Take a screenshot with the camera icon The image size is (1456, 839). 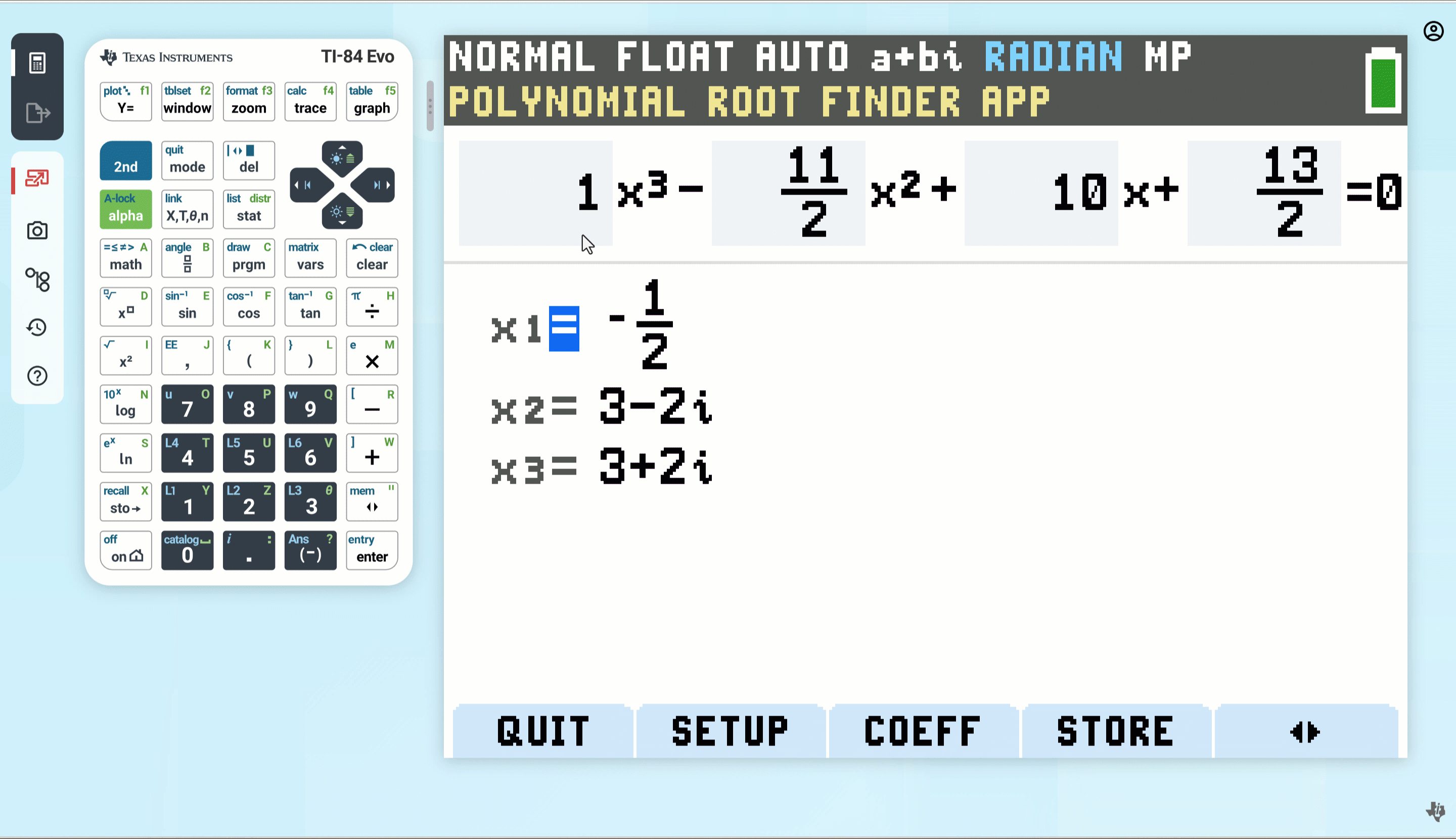[37, 230]
